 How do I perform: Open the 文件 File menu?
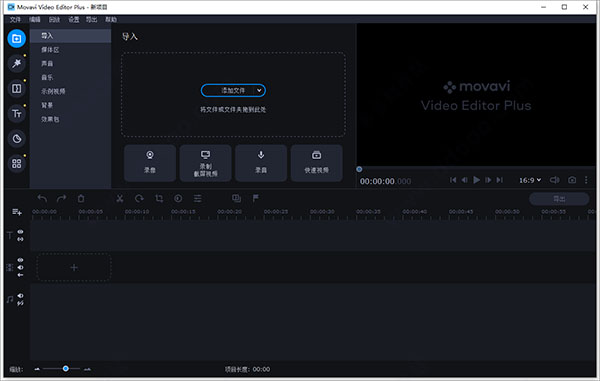15,20
